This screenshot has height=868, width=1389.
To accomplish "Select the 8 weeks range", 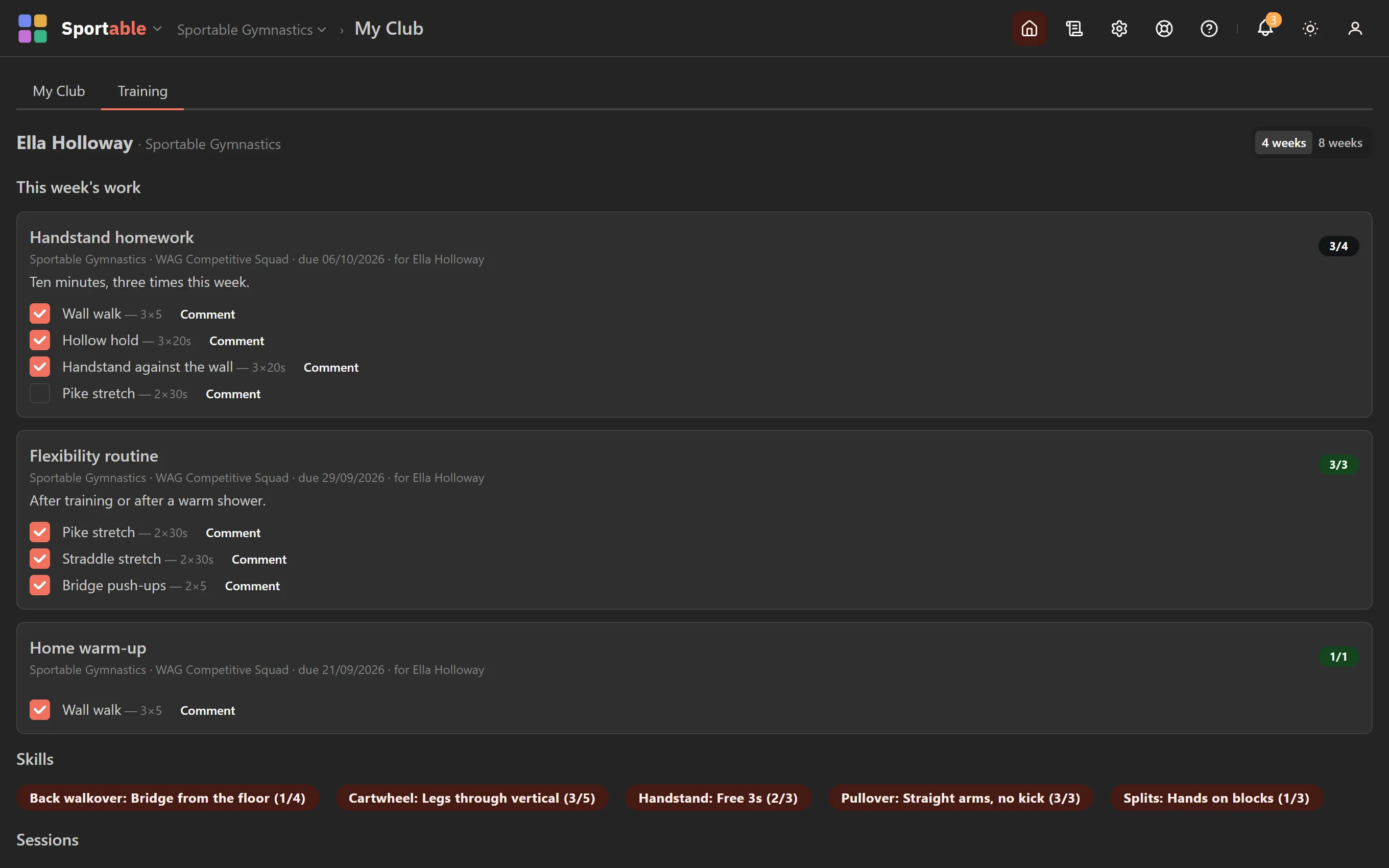I will 1340,142.
